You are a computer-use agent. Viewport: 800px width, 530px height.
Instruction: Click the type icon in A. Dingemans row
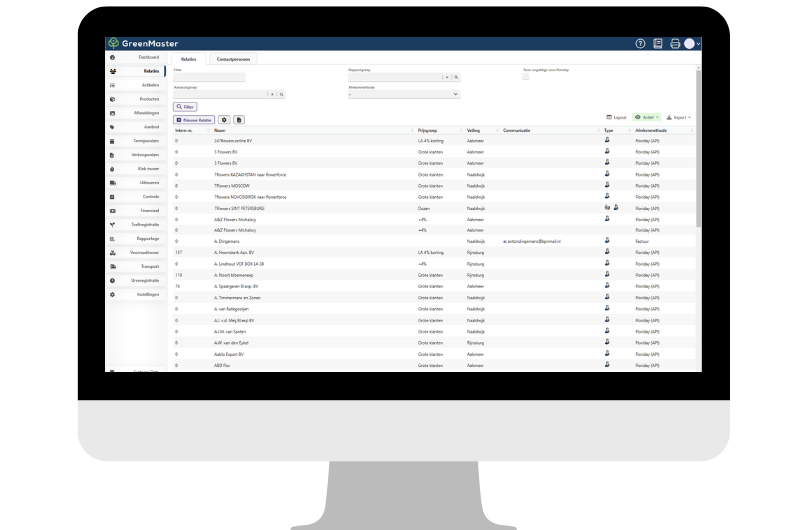click(607, 240)
